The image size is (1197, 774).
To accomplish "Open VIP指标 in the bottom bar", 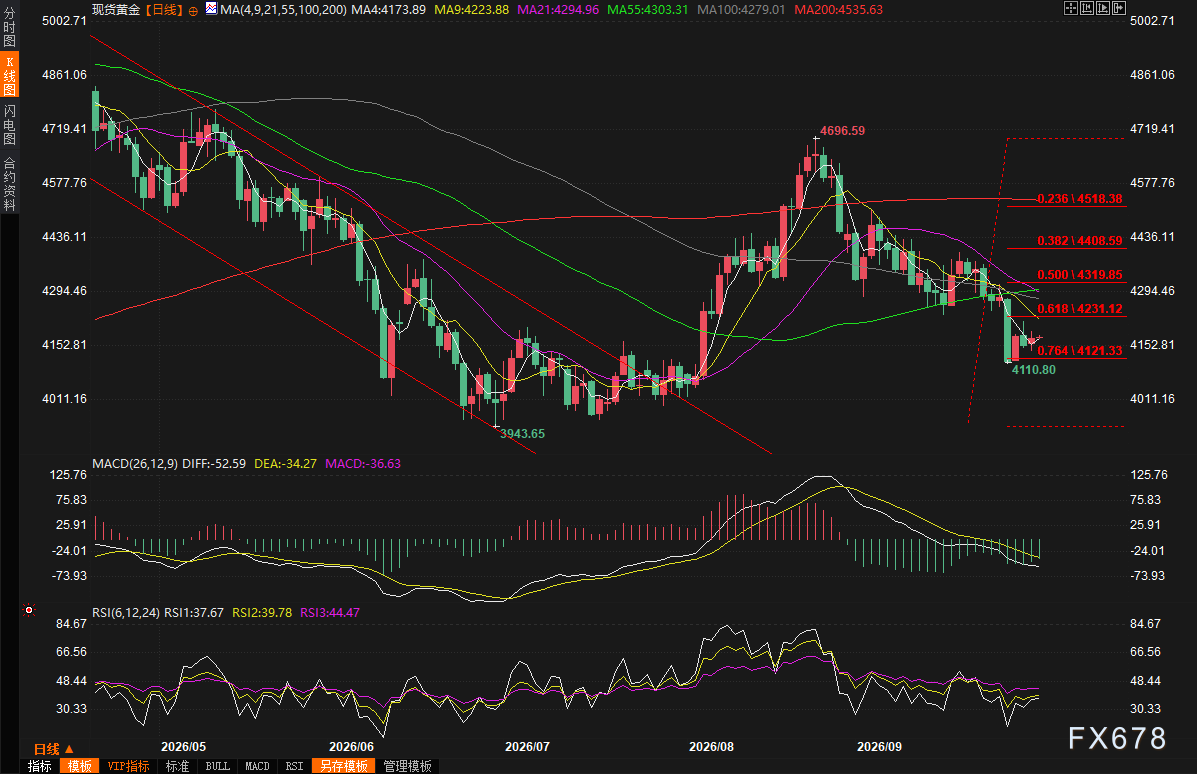I will 128,766.
